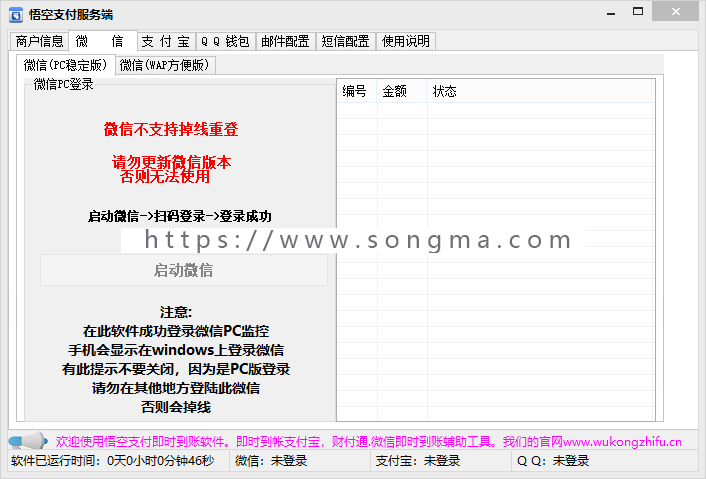Open the 短信配置 tab
Viewport: 706px width, 479px height.
[345, 41]
